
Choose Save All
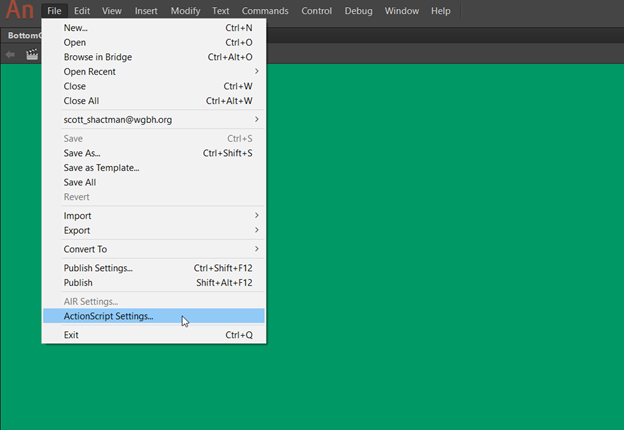154,182
